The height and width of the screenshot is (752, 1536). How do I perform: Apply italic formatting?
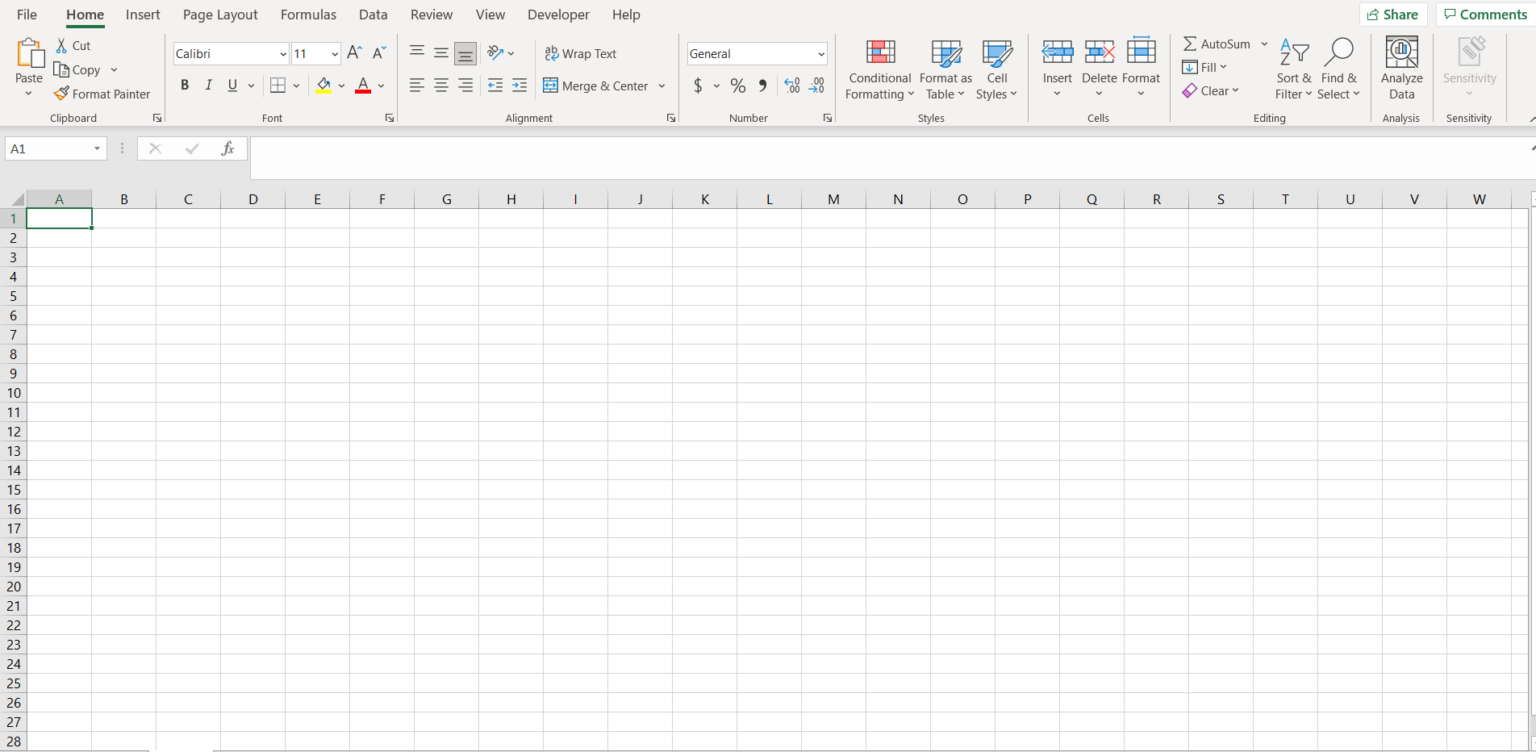pos(208,85)
